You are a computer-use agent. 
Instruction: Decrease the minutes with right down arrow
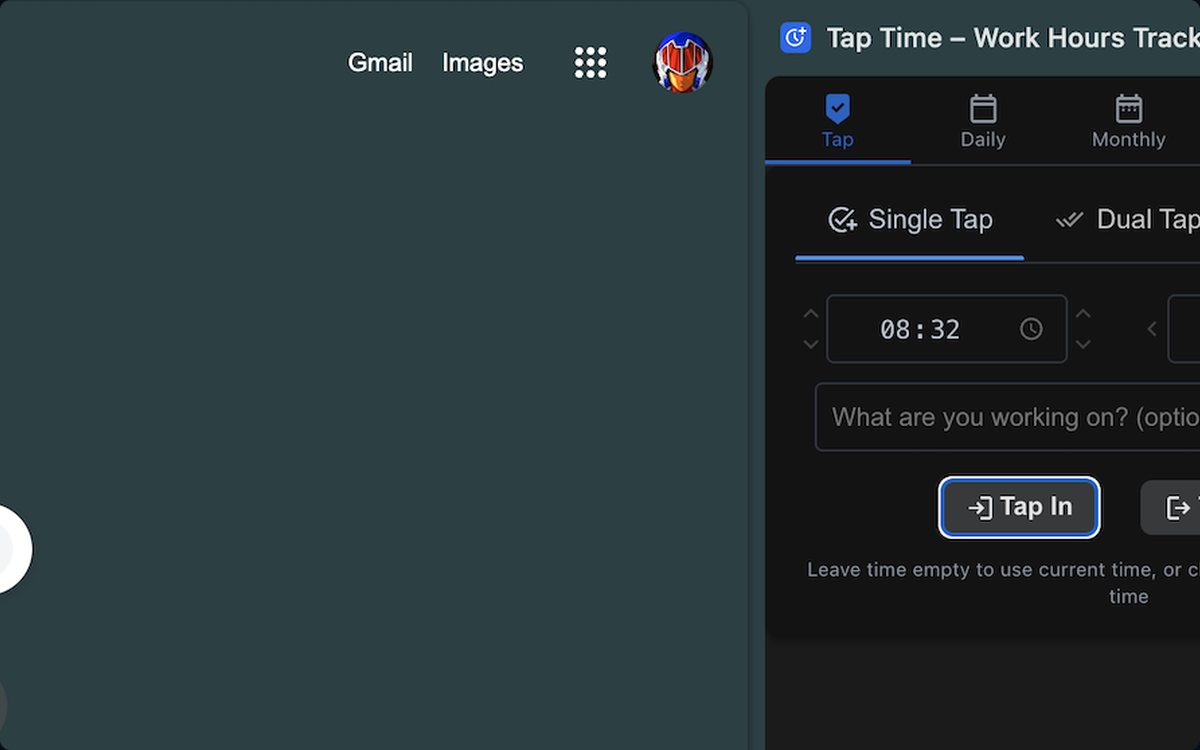pyautogui.click(x=1082, y=344)
